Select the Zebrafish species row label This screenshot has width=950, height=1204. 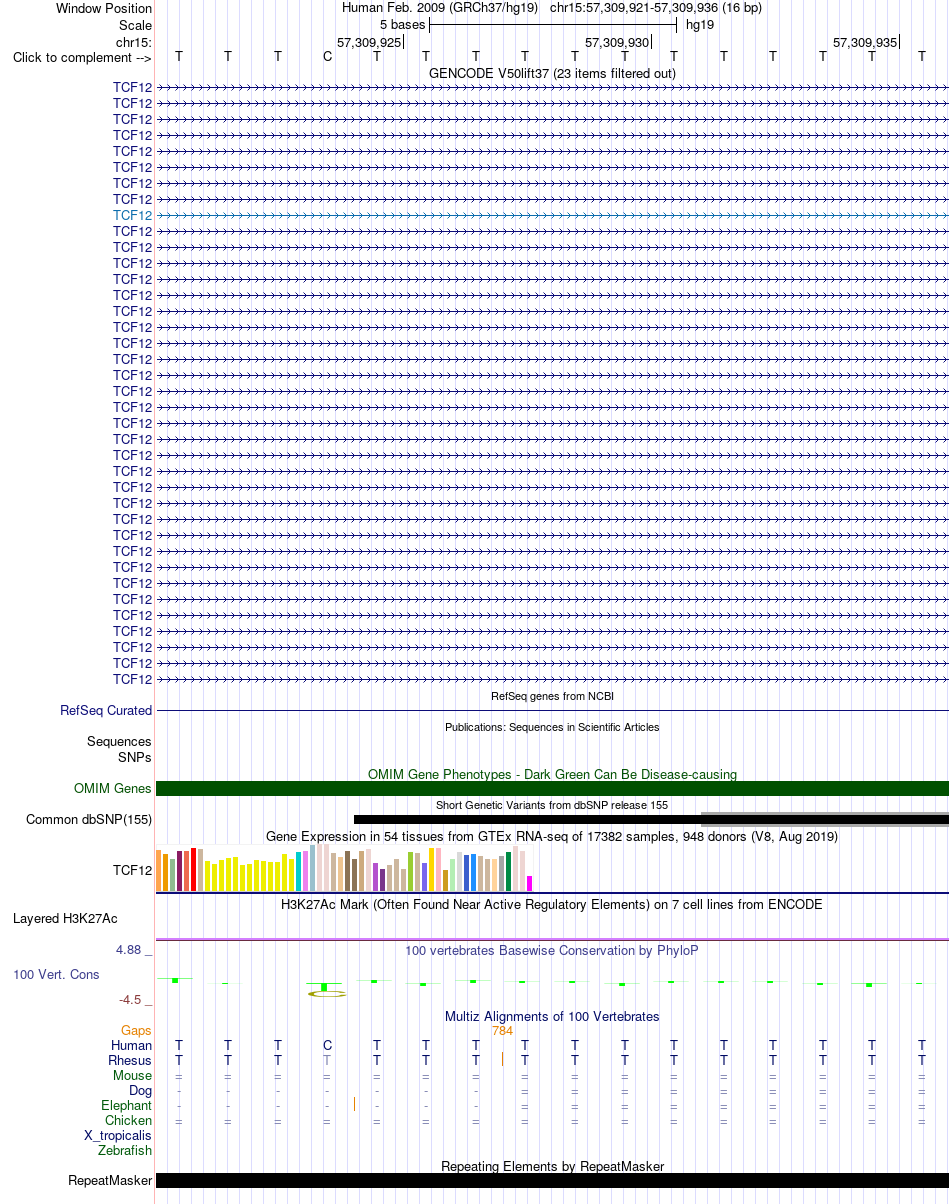125,1151
